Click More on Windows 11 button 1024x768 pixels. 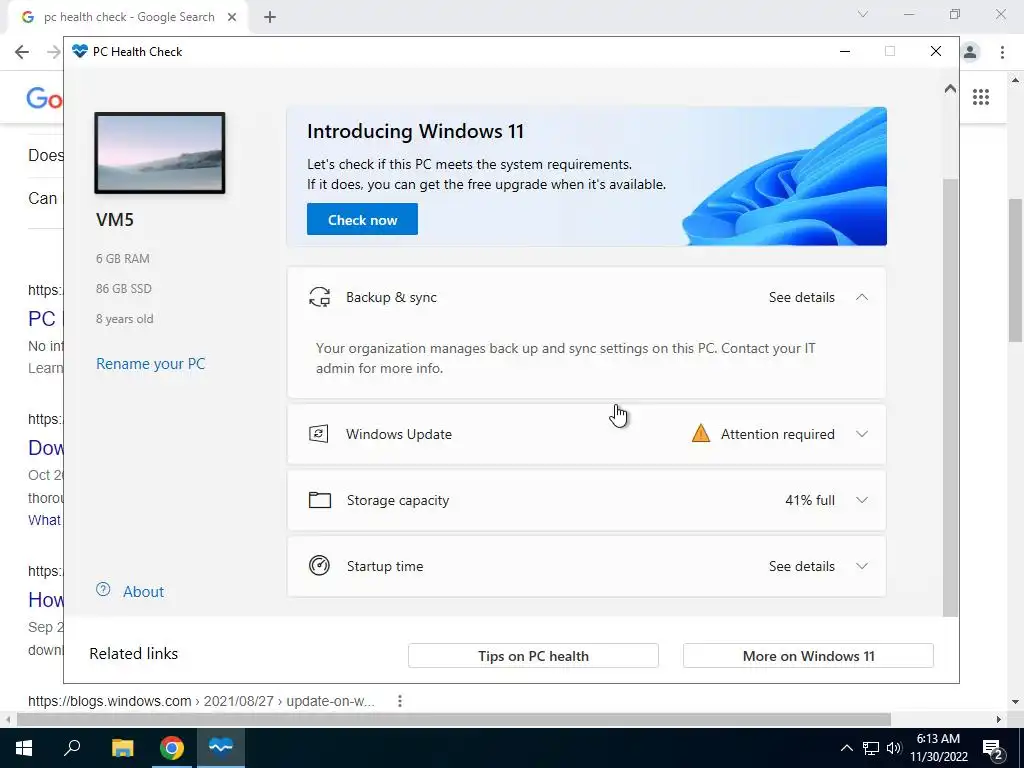(808, 656)
